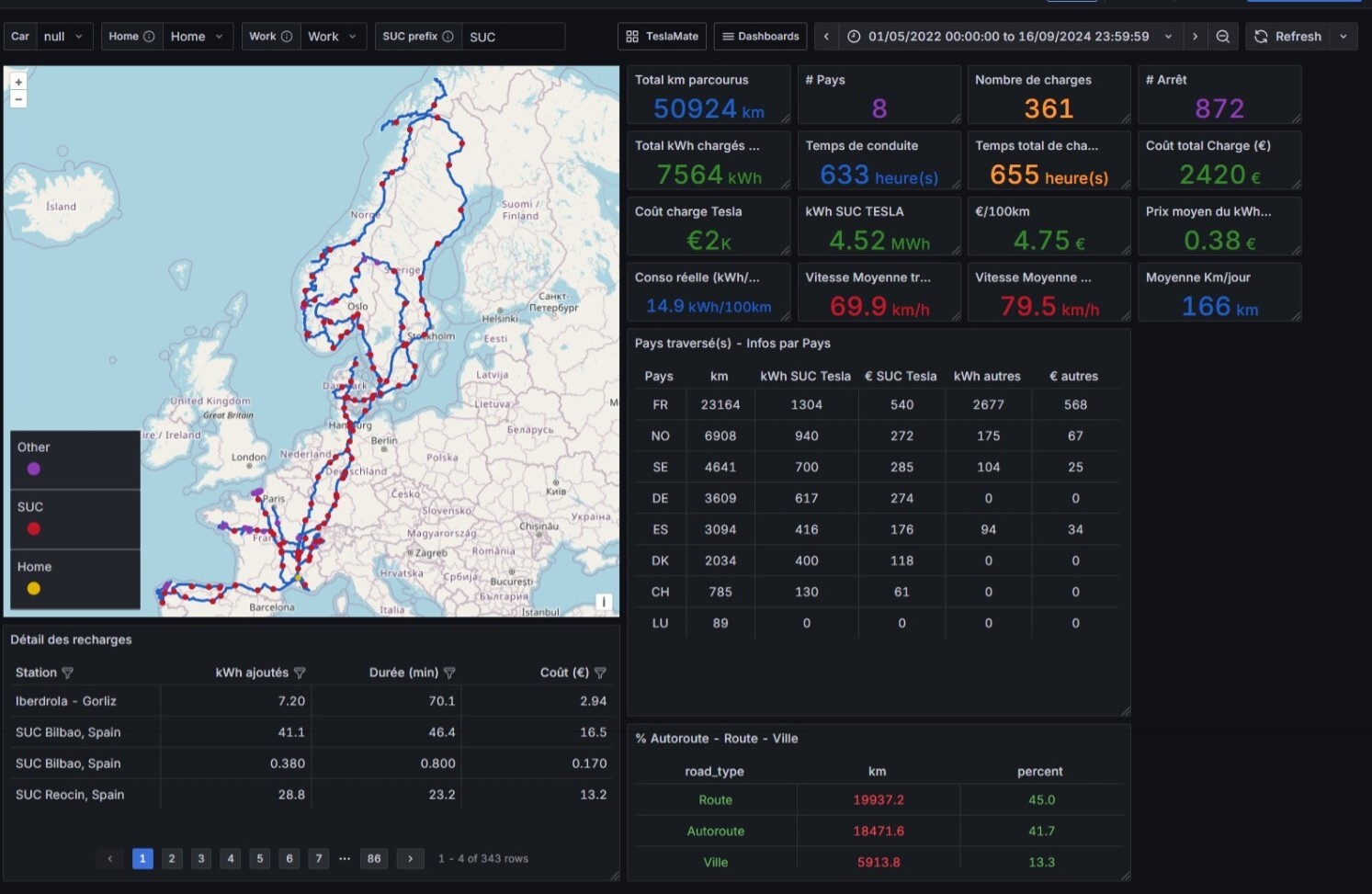1372x894 pixels.
Task: Click the '14.9 kWh/100km' consumption value
Action: click(x=709, y=306)
